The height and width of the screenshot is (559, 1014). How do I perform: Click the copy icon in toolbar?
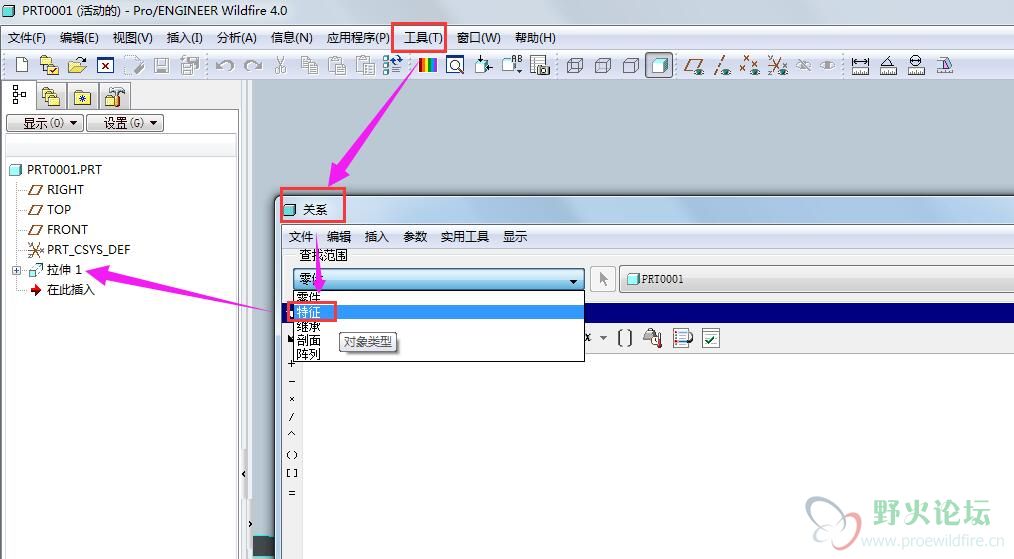(309, 65)
